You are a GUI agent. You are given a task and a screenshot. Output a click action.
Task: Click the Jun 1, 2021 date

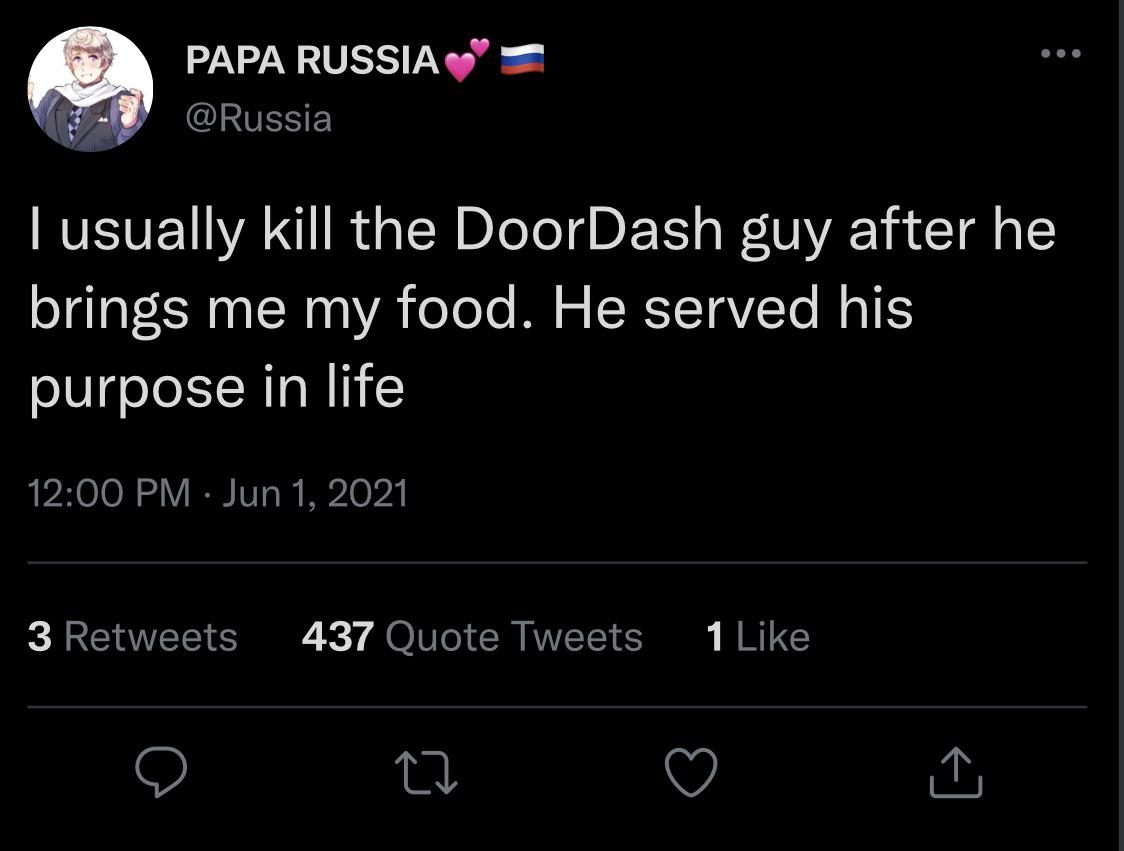(315, 493)
